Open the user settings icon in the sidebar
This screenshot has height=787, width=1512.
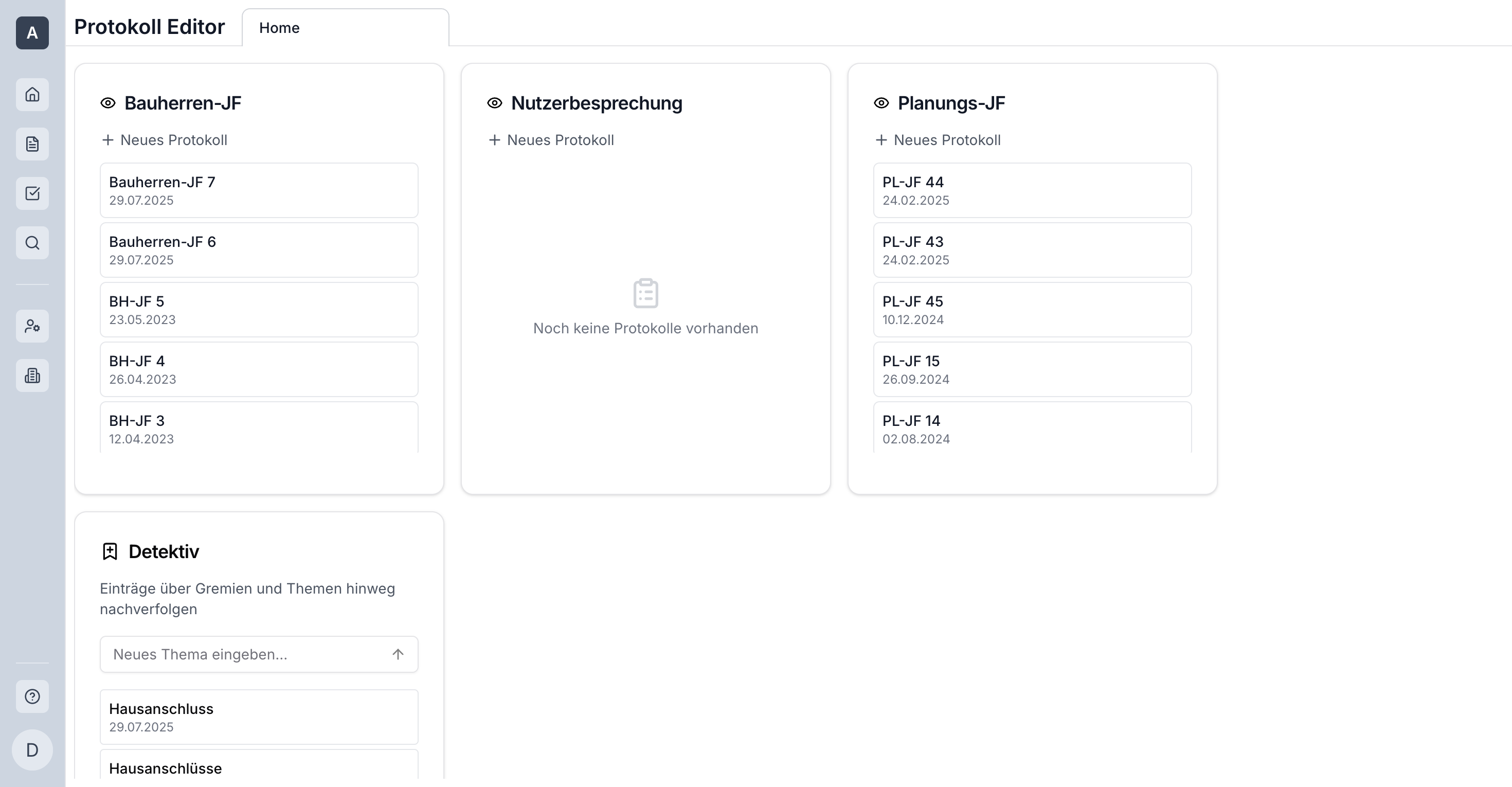pos(32,326)
